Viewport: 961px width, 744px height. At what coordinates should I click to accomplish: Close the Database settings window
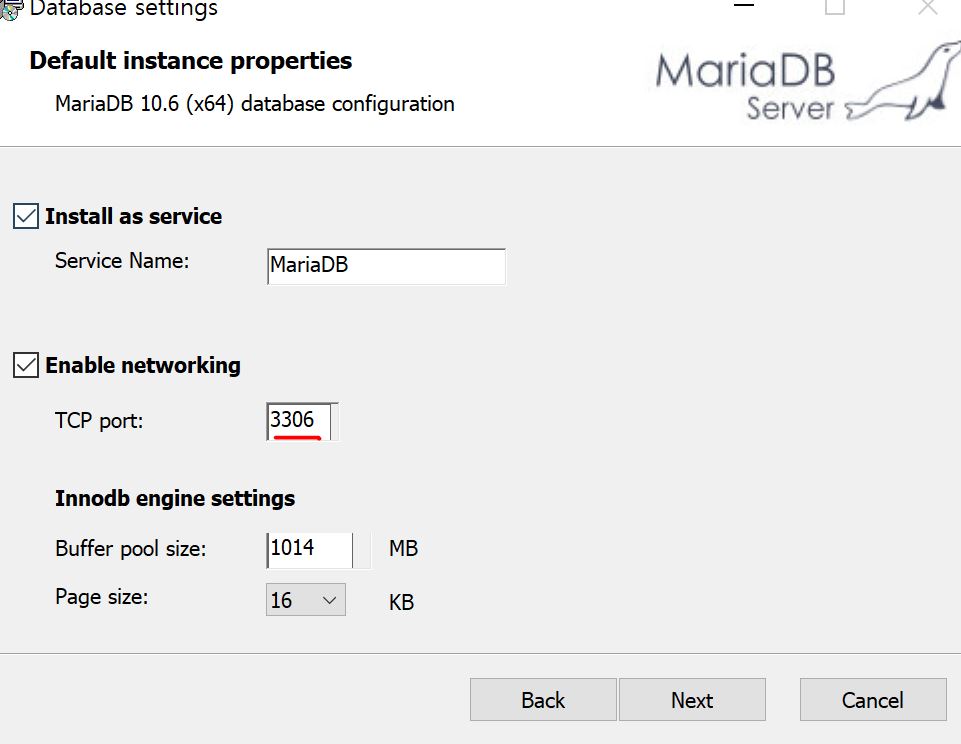point(927,6)
